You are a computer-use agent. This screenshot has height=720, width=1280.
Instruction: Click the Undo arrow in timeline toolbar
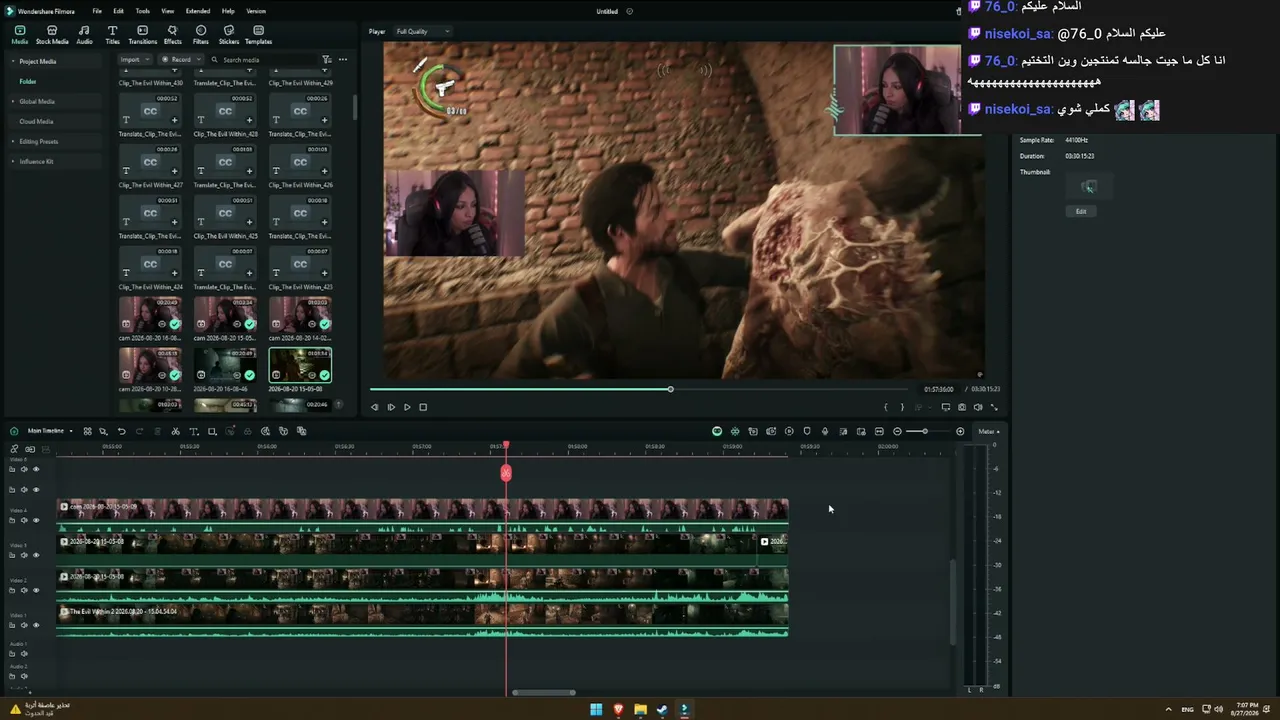click(x=121, y=431)
